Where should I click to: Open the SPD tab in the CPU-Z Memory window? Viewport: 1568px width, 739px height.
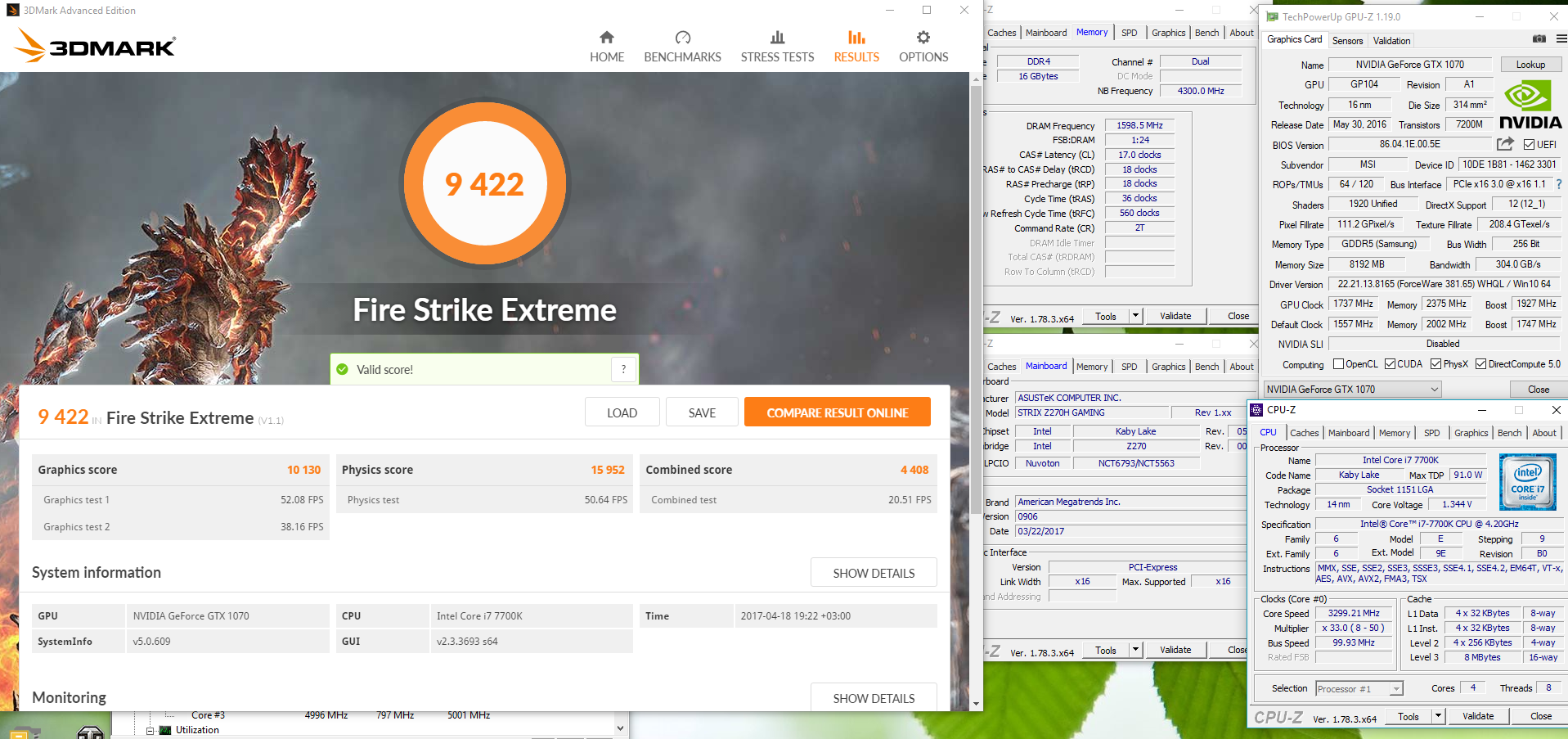click(1129, 33)
